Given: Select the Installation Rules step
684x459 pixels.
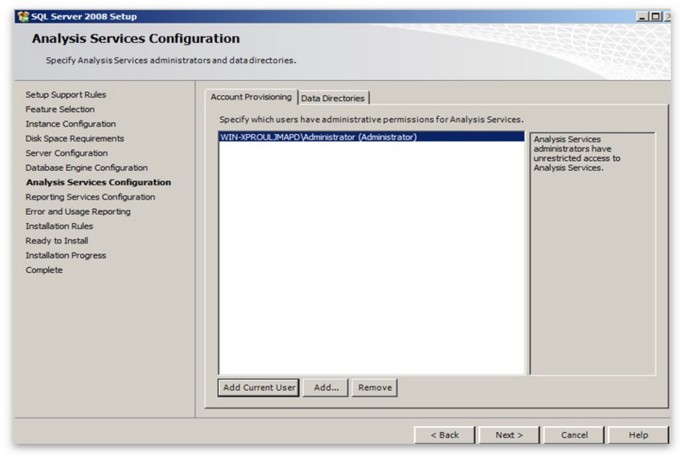Looking at the screenshot, I should pos(59,226).
